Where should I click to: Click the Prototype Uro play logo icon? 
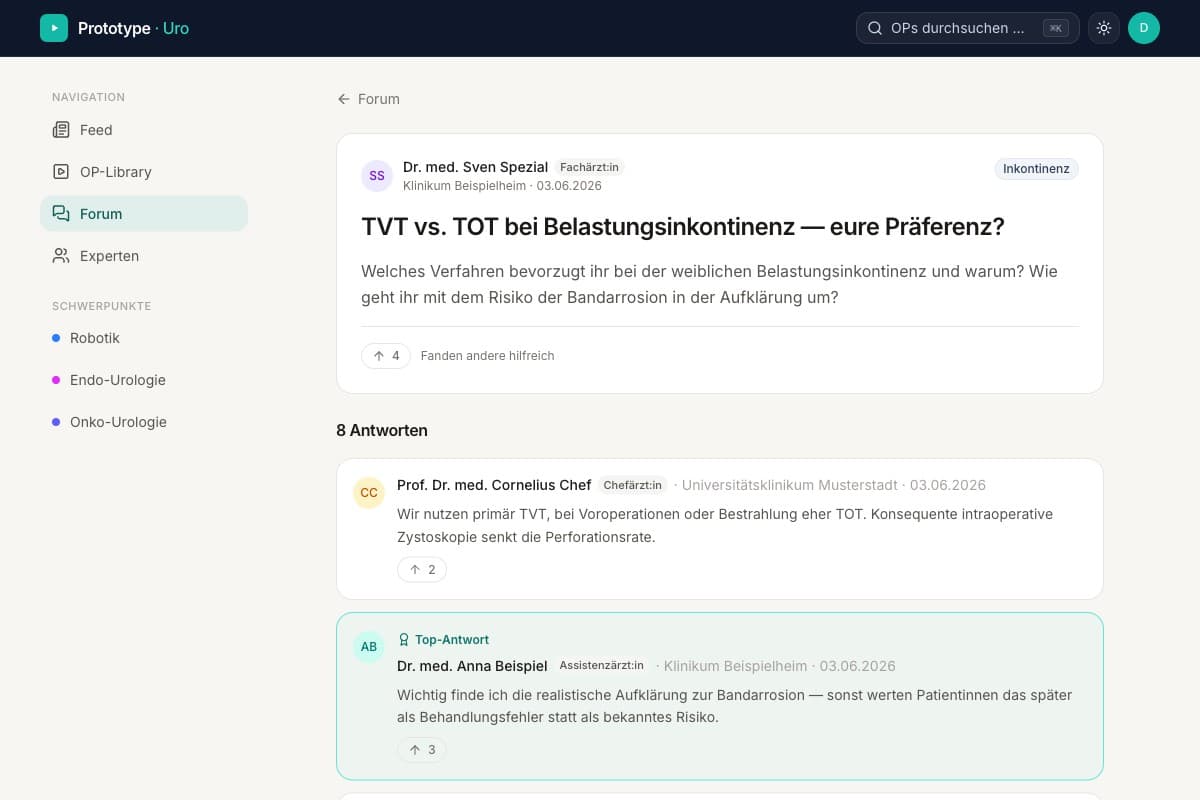54,28
